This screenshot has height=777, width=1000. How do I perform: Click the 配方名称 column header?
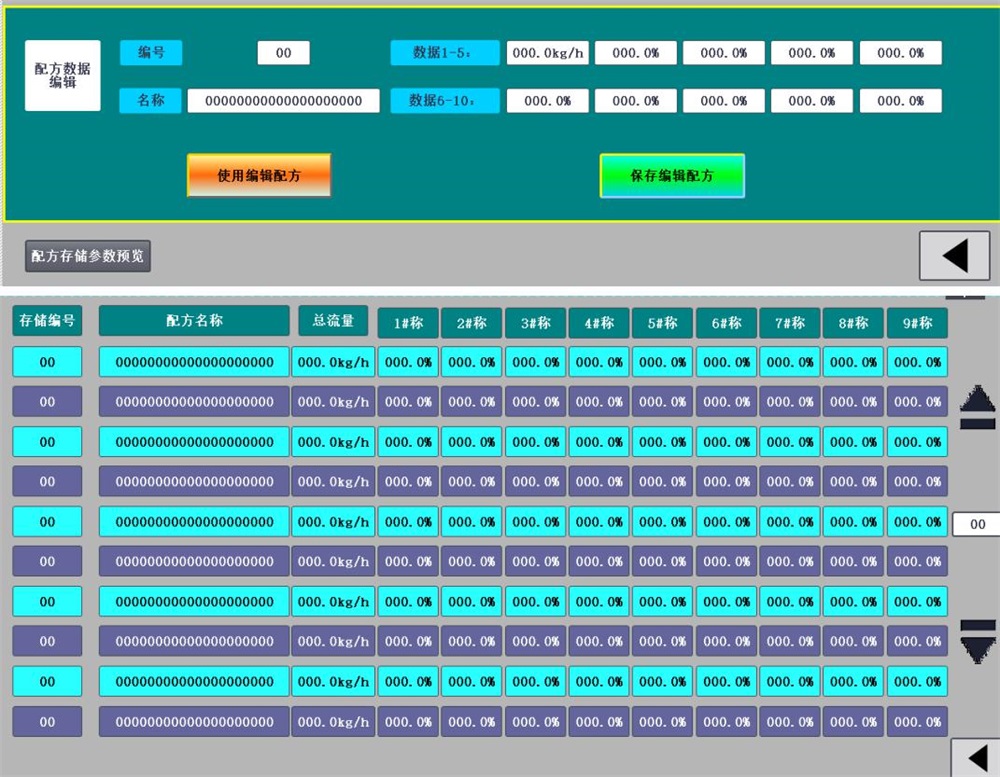[x=194, y=321]
